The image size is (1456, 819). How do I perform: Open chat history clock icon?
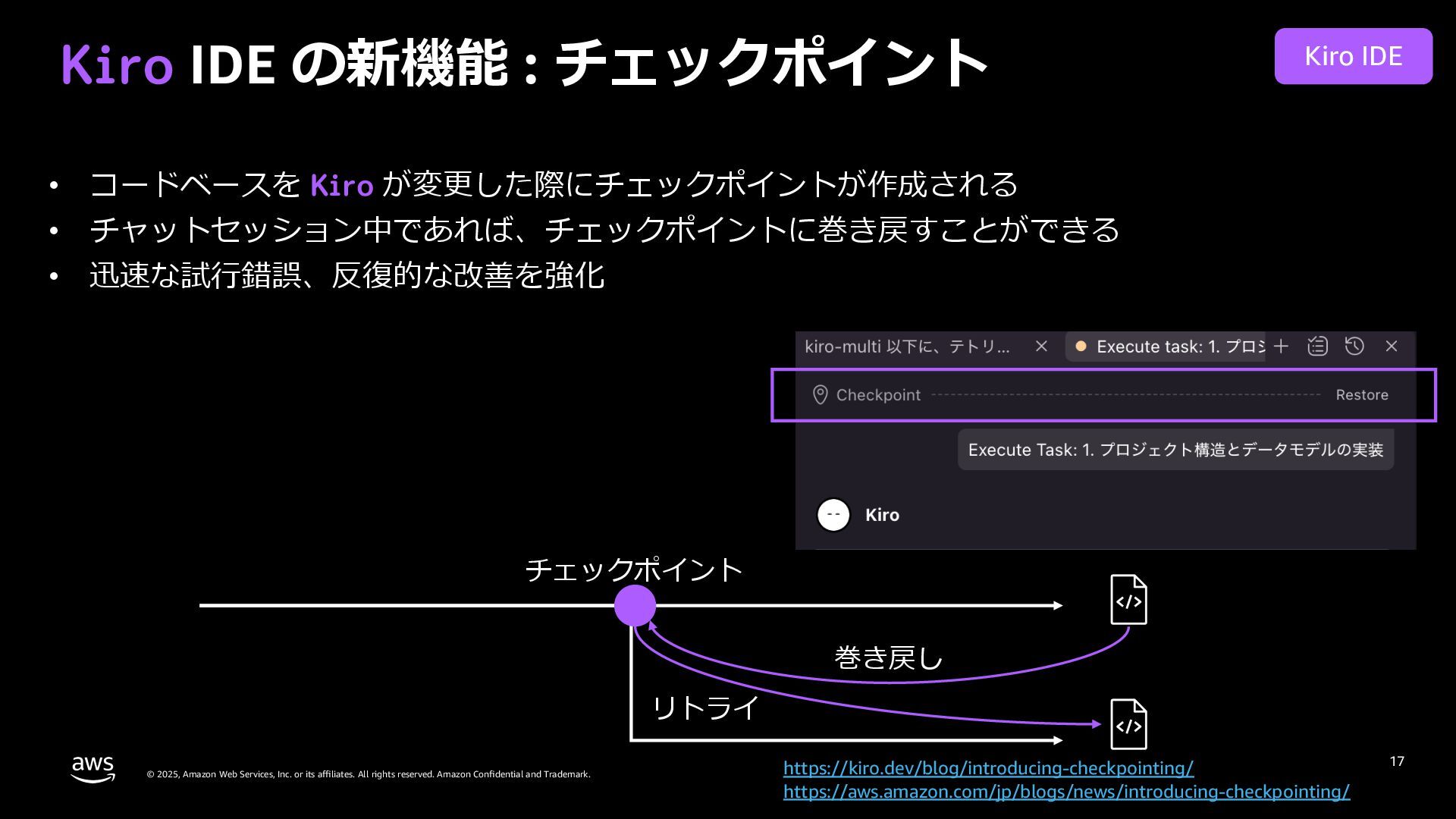pyautogui.click(x=1354, y=347)
